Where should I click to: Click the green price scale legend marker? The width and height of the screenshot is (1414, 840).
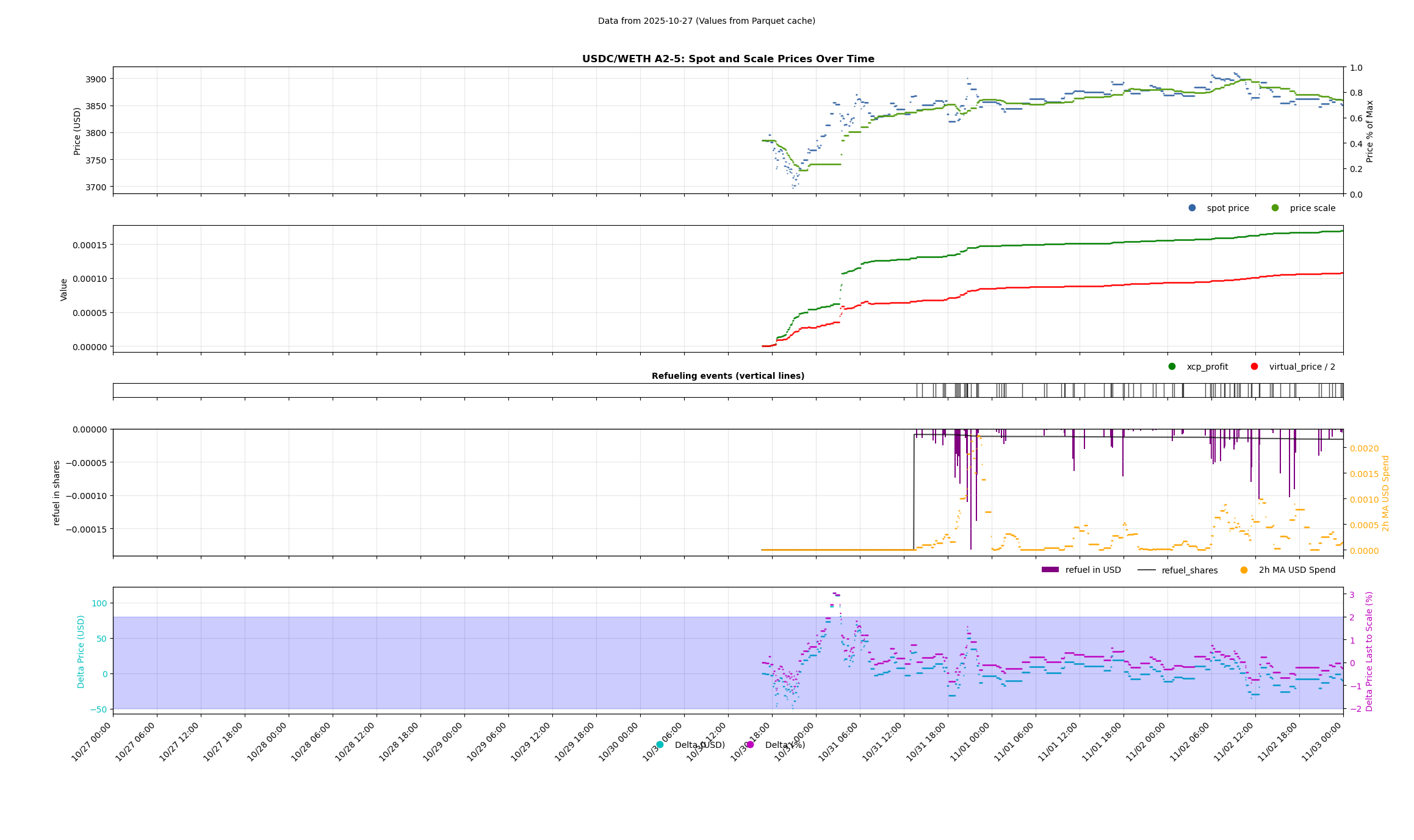coord(1275,208)
